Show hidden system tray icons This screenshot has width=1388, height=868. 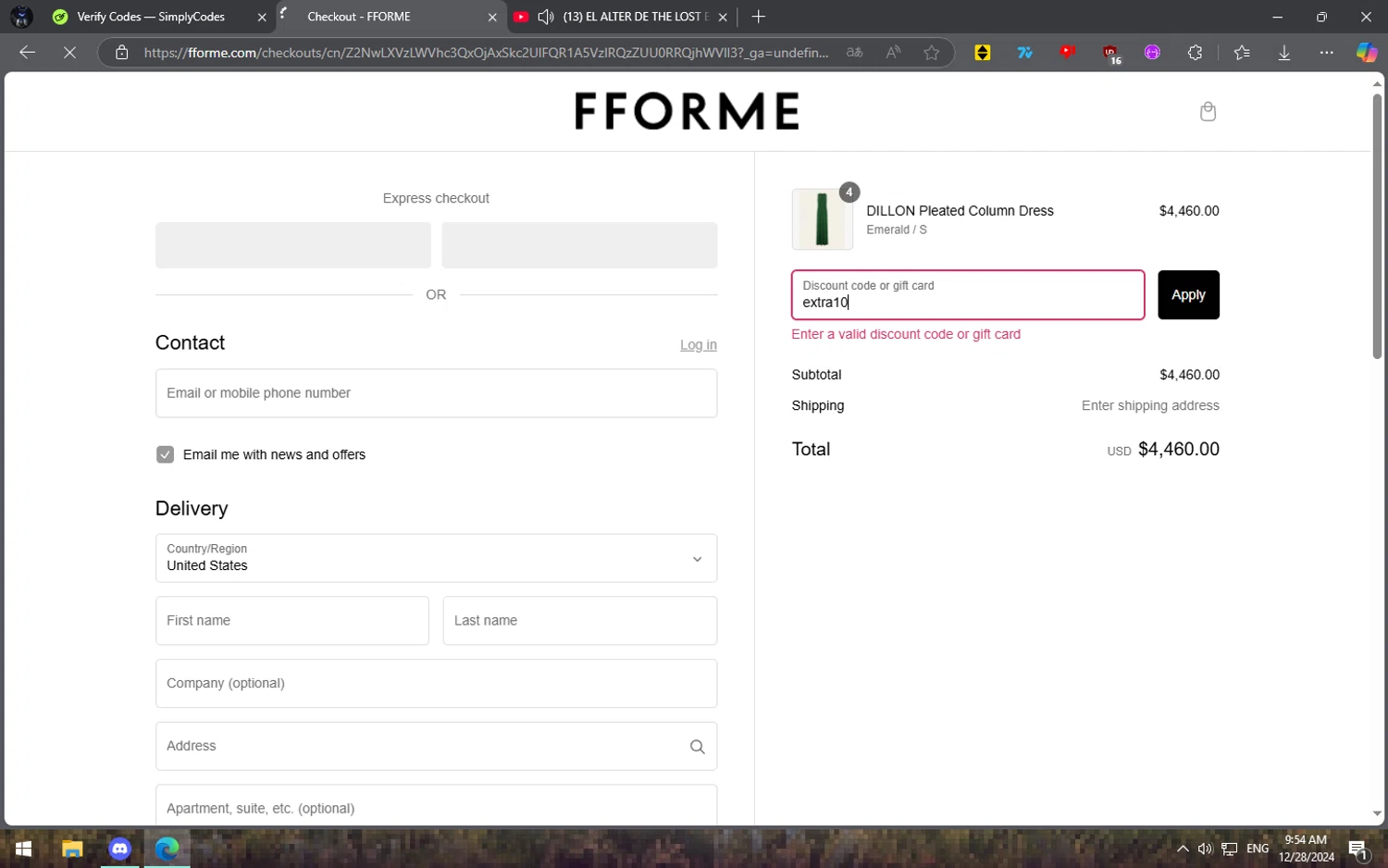(1182, 849)
